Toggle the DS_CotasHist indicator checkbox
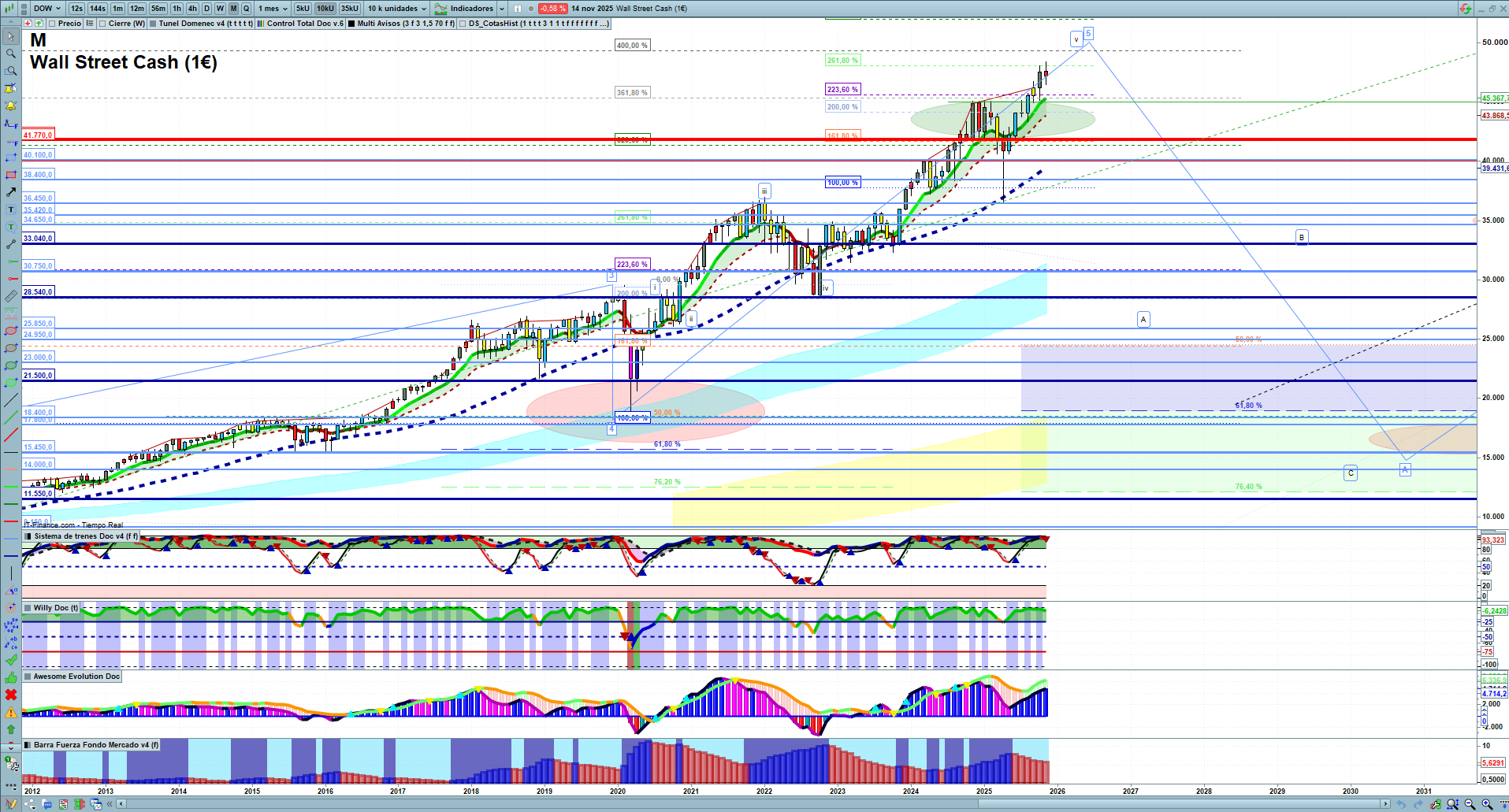 tap(463, 24)
